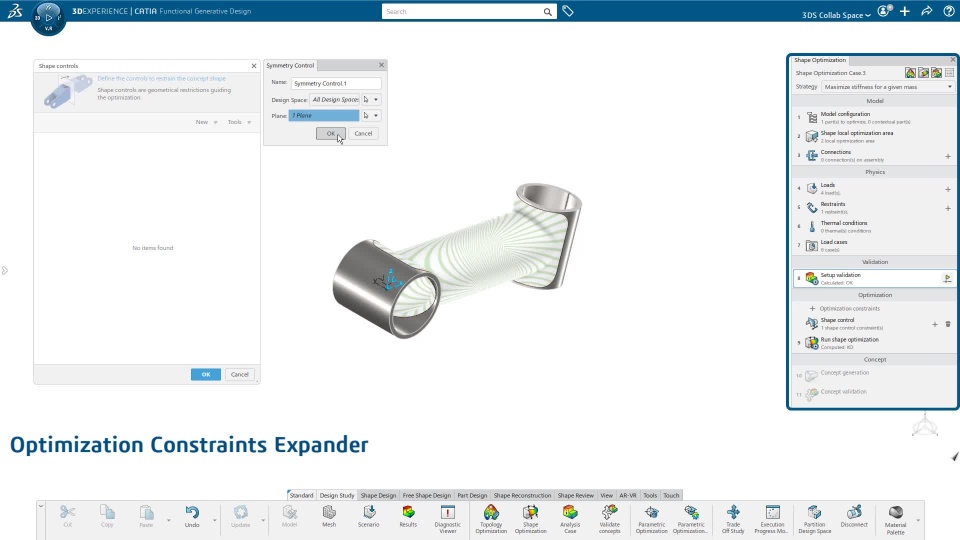Open the Plane selector dropdown arrow
The height and width of the screenshot is (540, 960).
click(x=376, y=115)
